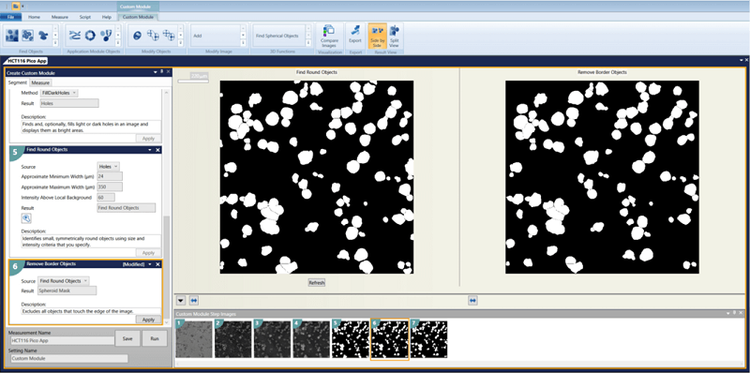Open the Create Custom Module panel options arrow
Image resolution: width=750 pixels, height=373 pixels.
coord(155,72)
